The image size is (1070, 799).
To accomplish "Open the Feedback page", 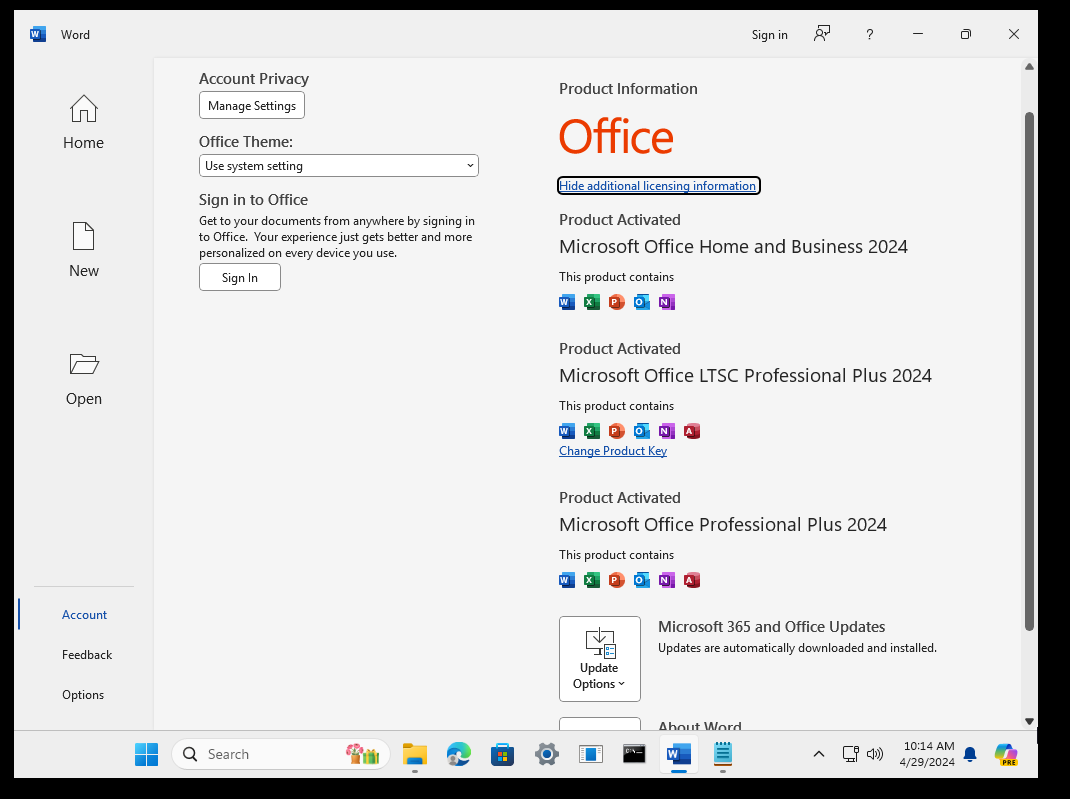I will click(x=87, y=654).
